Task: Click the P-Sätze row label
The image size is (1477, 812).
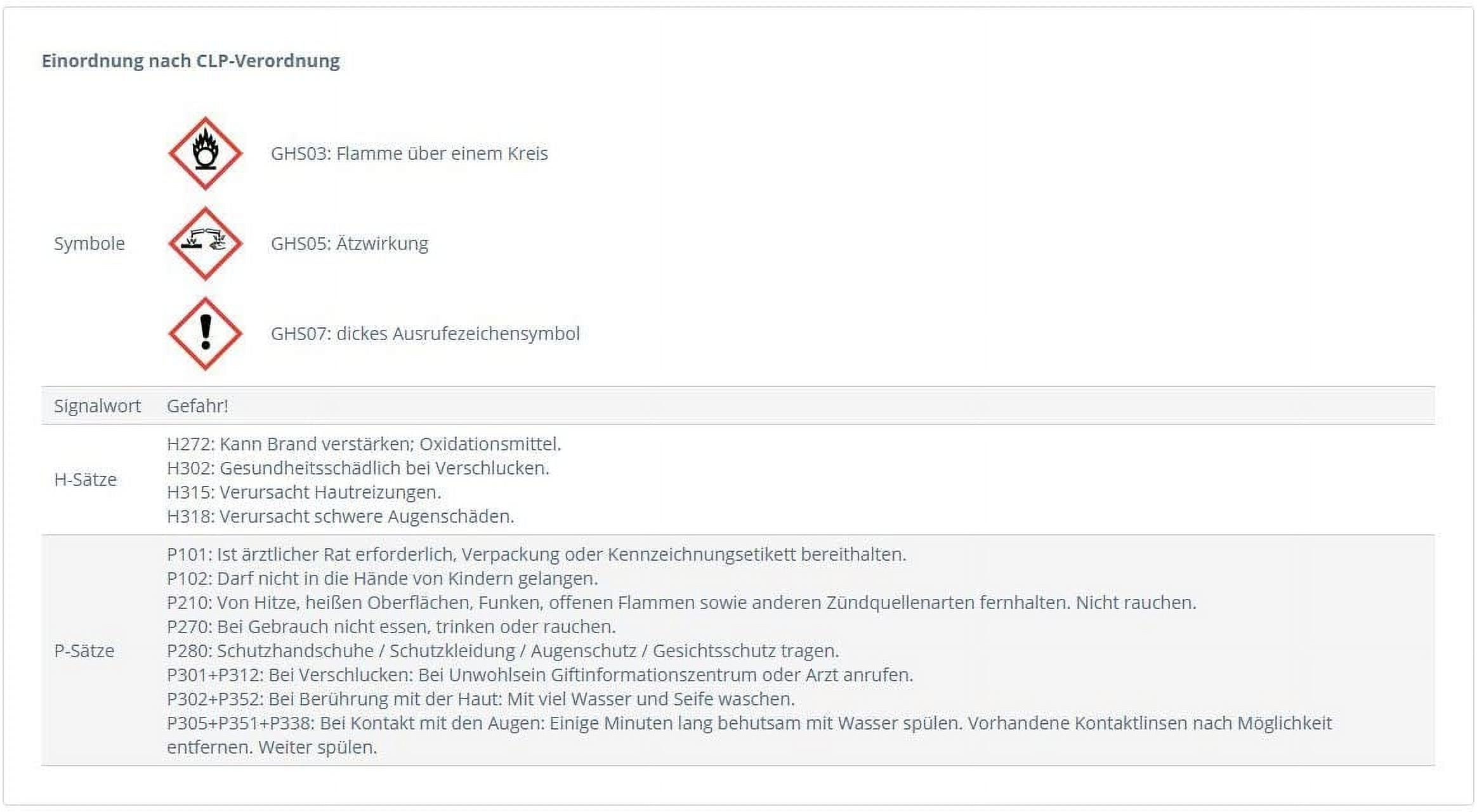Action: (84, 651)
